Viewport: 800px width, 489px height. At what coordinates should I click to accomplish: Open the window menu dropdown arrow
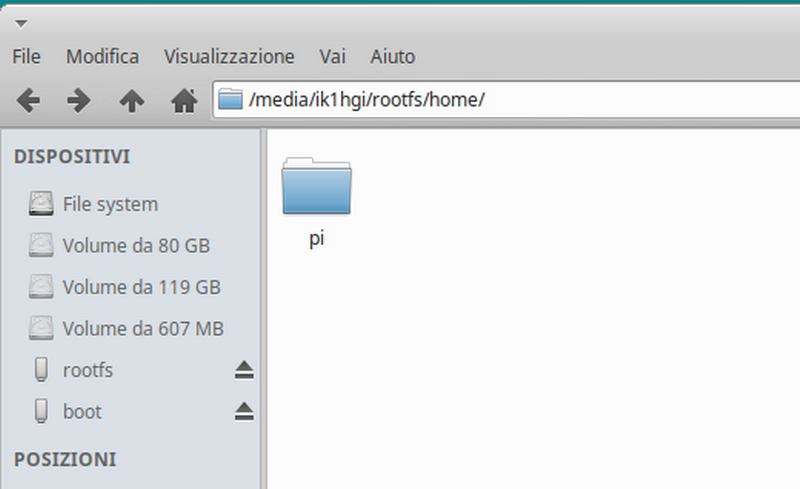pyautogui.click(x=21, y=23)
